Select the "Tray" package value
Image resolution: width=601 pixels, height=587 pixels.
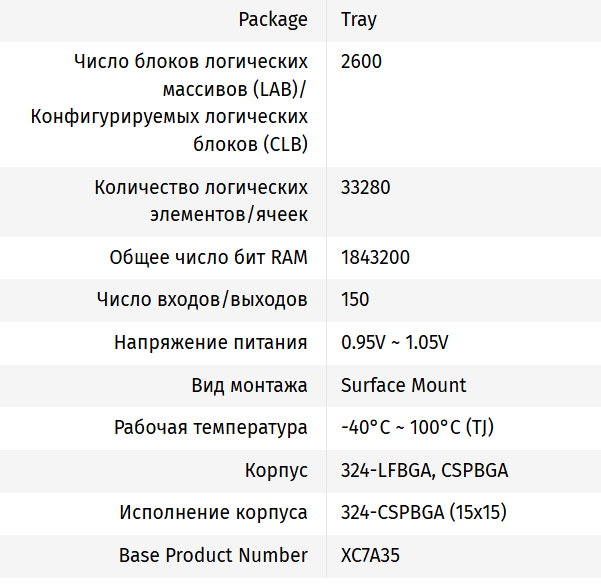(358, 19)
